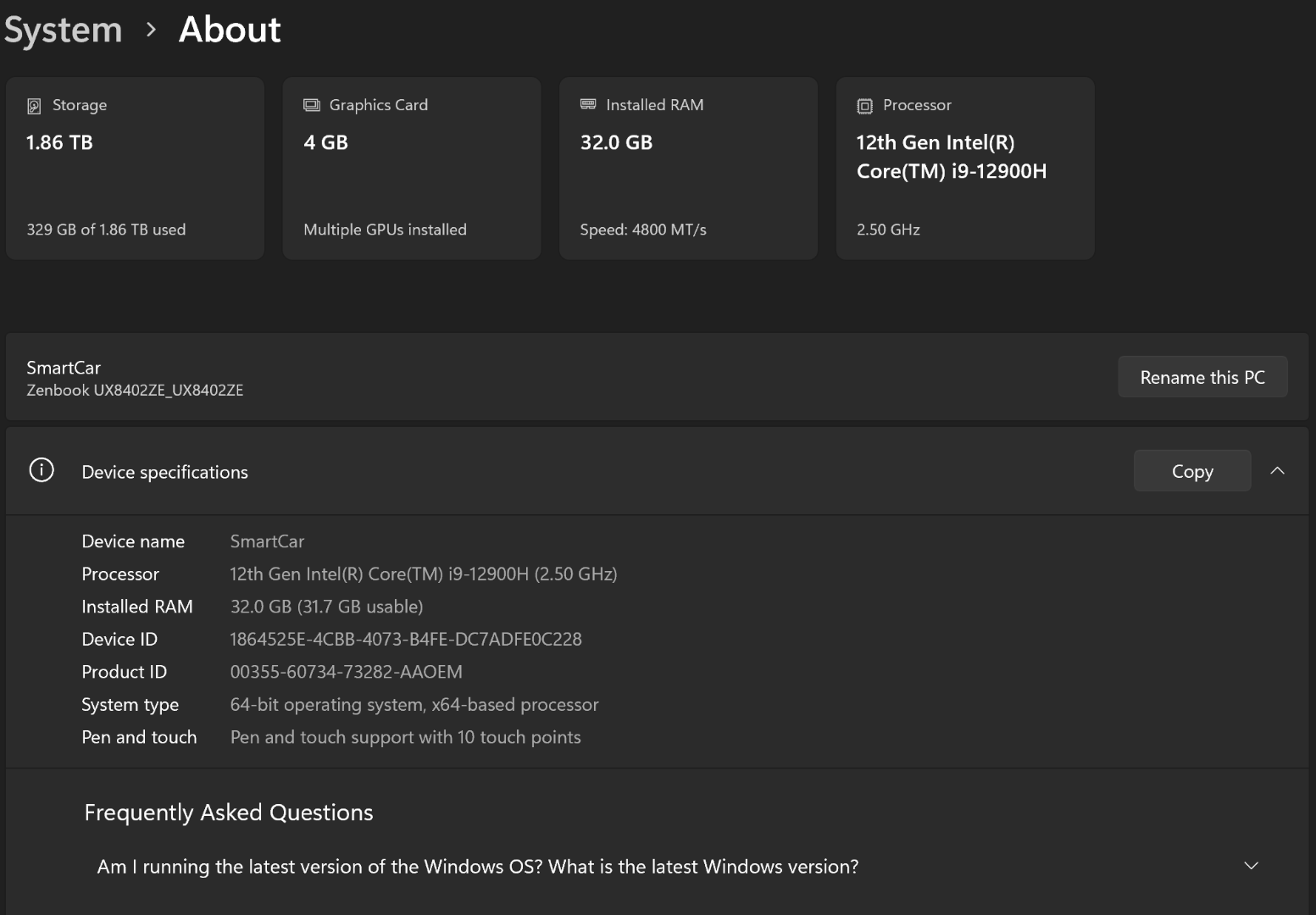Click the Installed RAM label in specifications
The image size is (1316, 915).
[x=137, y=607]
